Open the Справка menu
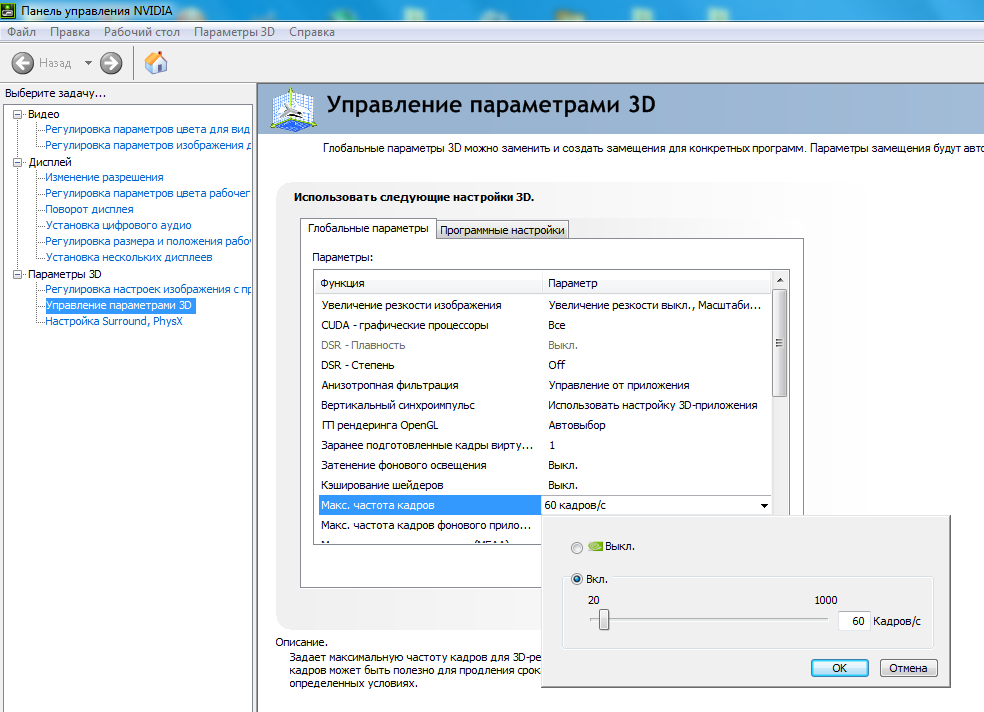This screenshot has height=712, width=984. pyautogui.click(x=312, y=32)
